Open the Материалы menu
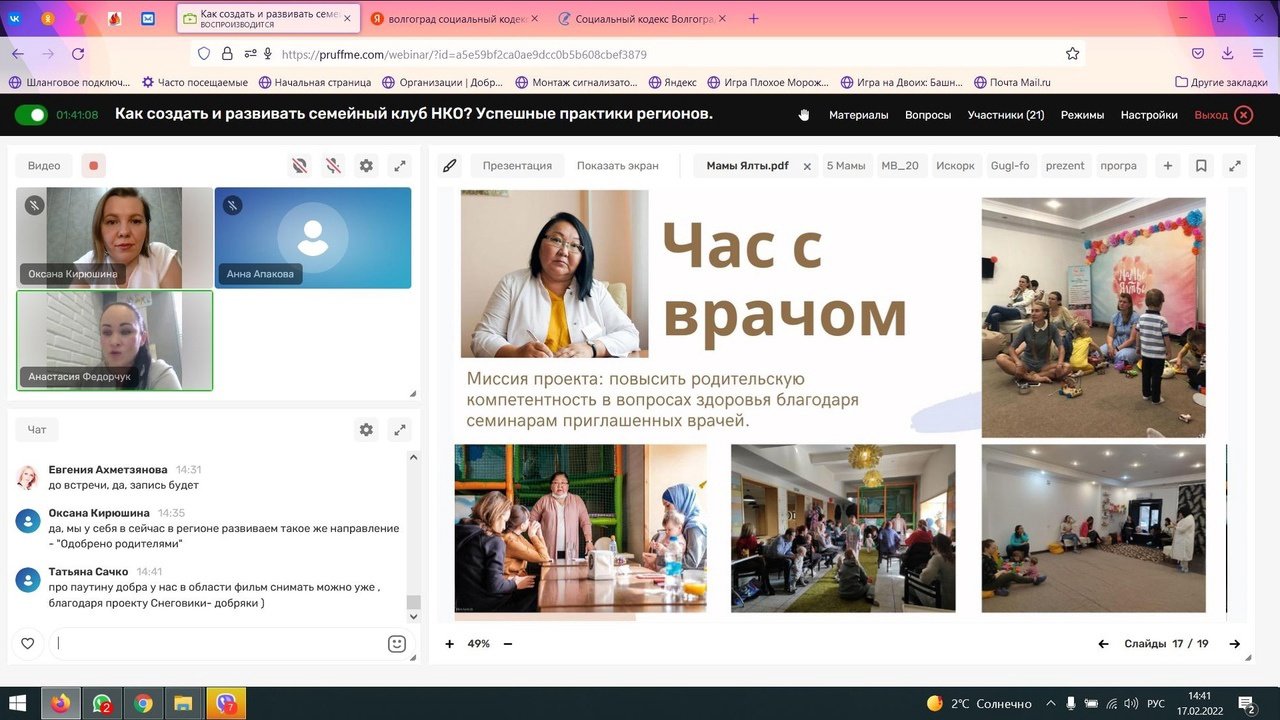The image size is (1280, 720). tap(858, 115)
